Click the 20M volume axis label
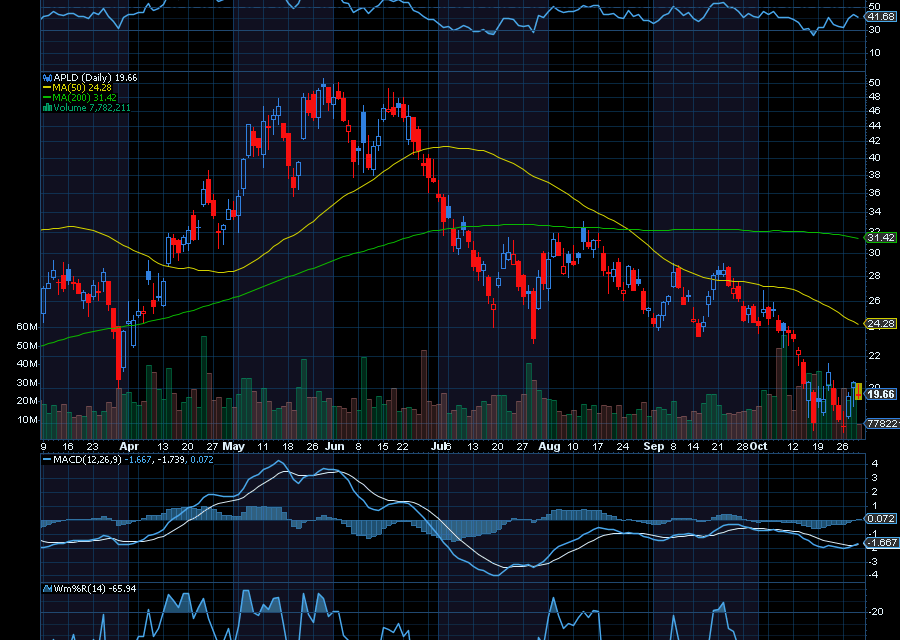This screenshot has height=640, width=900. [x=27, y=401]
